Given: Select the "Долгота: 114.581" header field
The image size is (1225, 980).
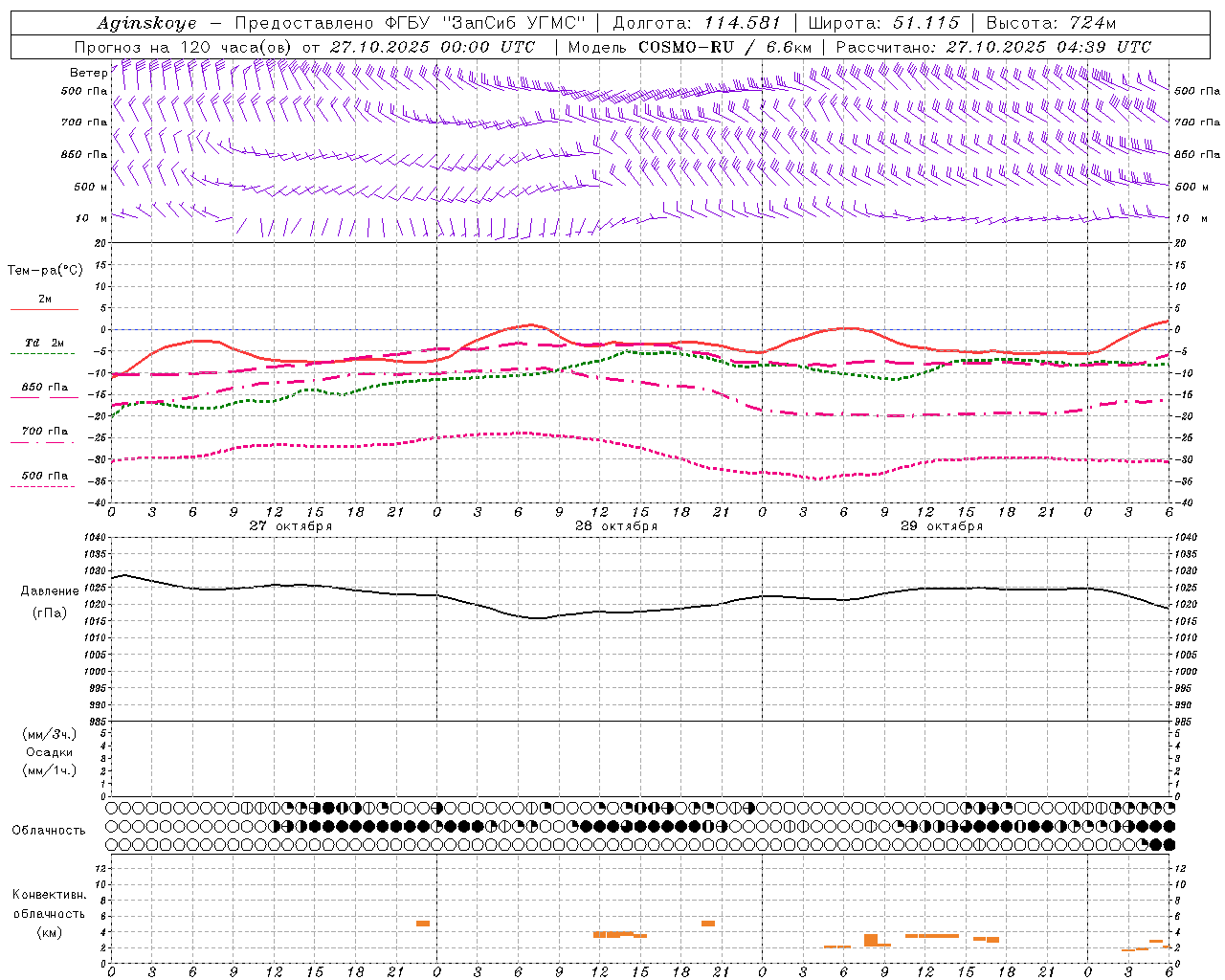Looking at the screenshot, I should pyautogui.click(x=697, y=23).
